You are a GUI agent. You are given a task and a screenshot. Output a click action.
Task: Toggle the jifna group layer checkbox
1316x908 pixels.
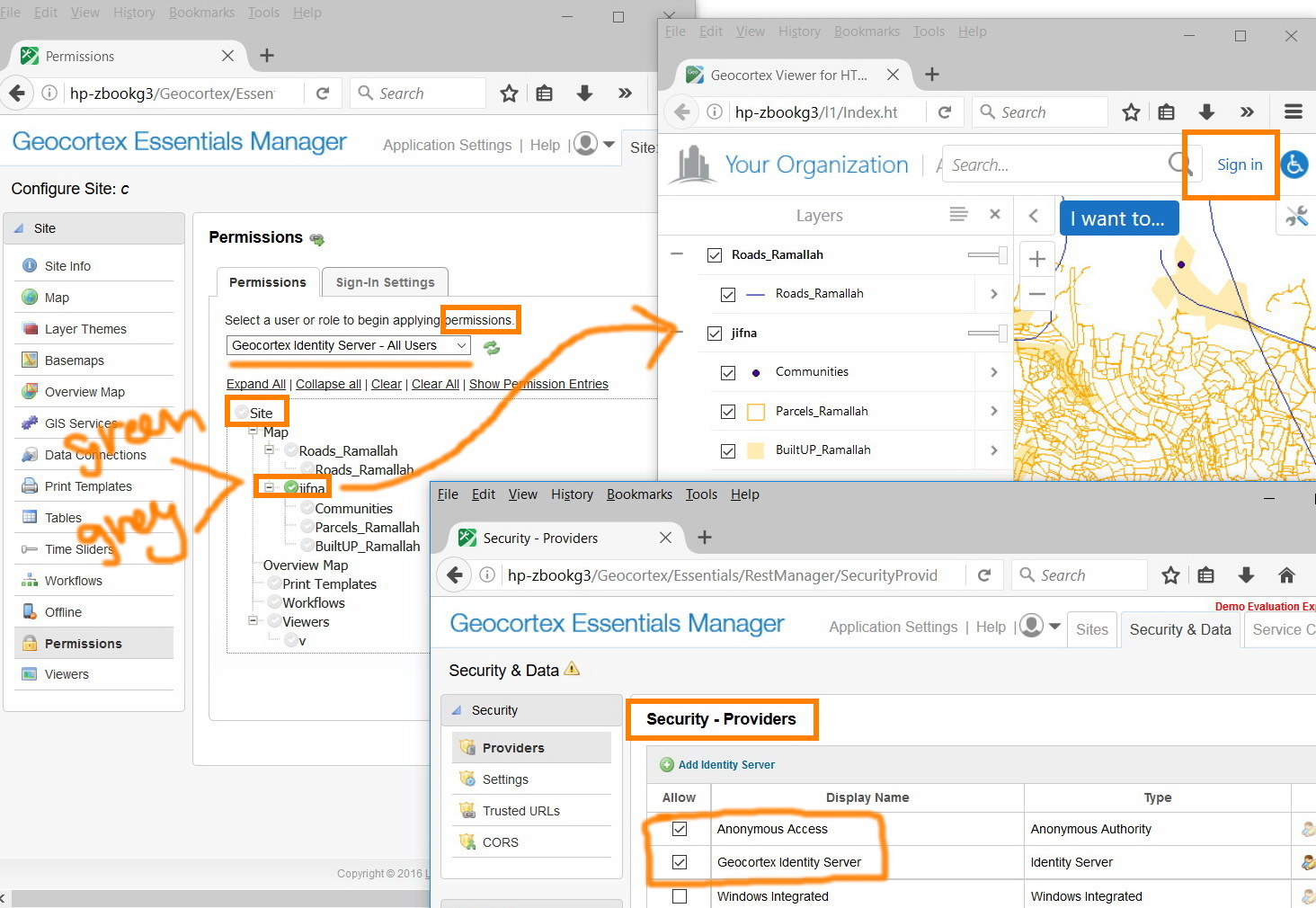tap(715, 334)
